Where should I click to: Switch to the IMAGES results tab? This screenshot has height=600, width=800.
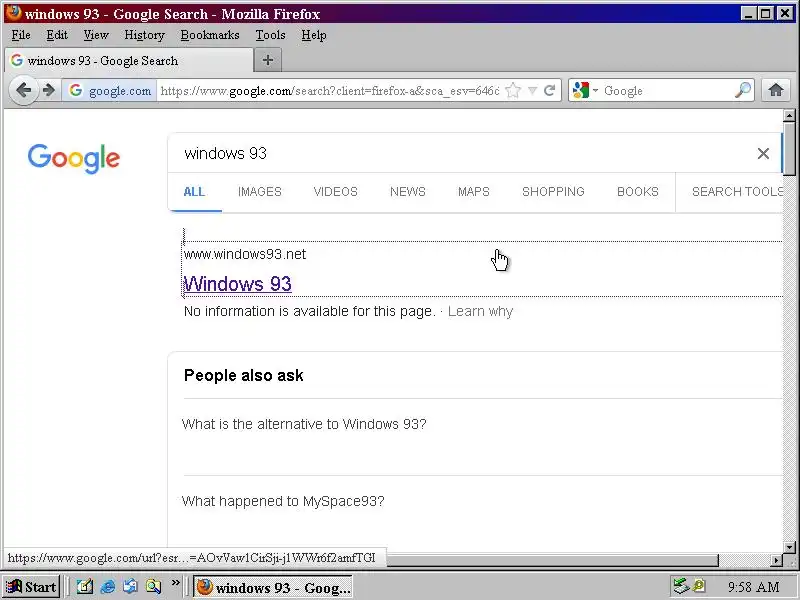pos(260,192)
